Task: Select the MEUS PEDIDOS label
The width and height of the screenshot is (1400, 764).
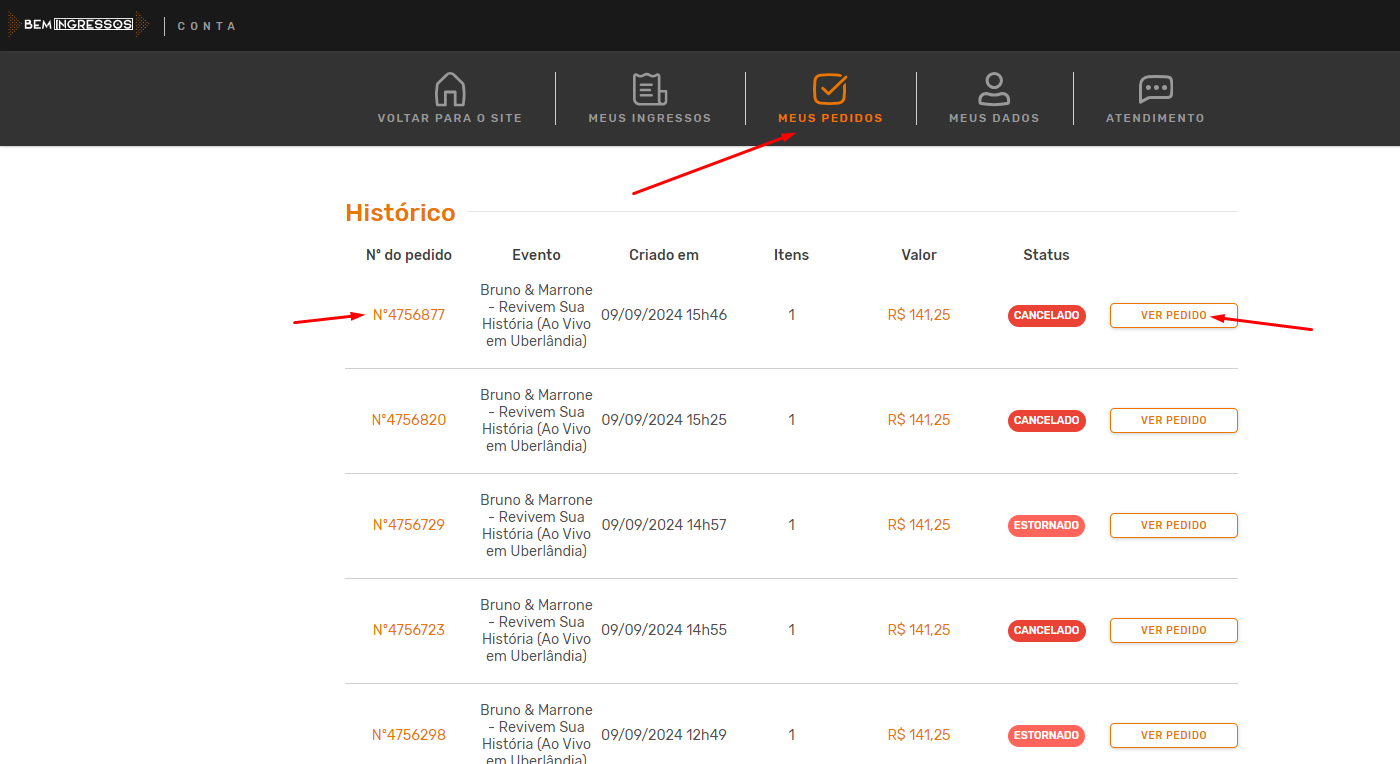Action: click(x=830, y=118)
